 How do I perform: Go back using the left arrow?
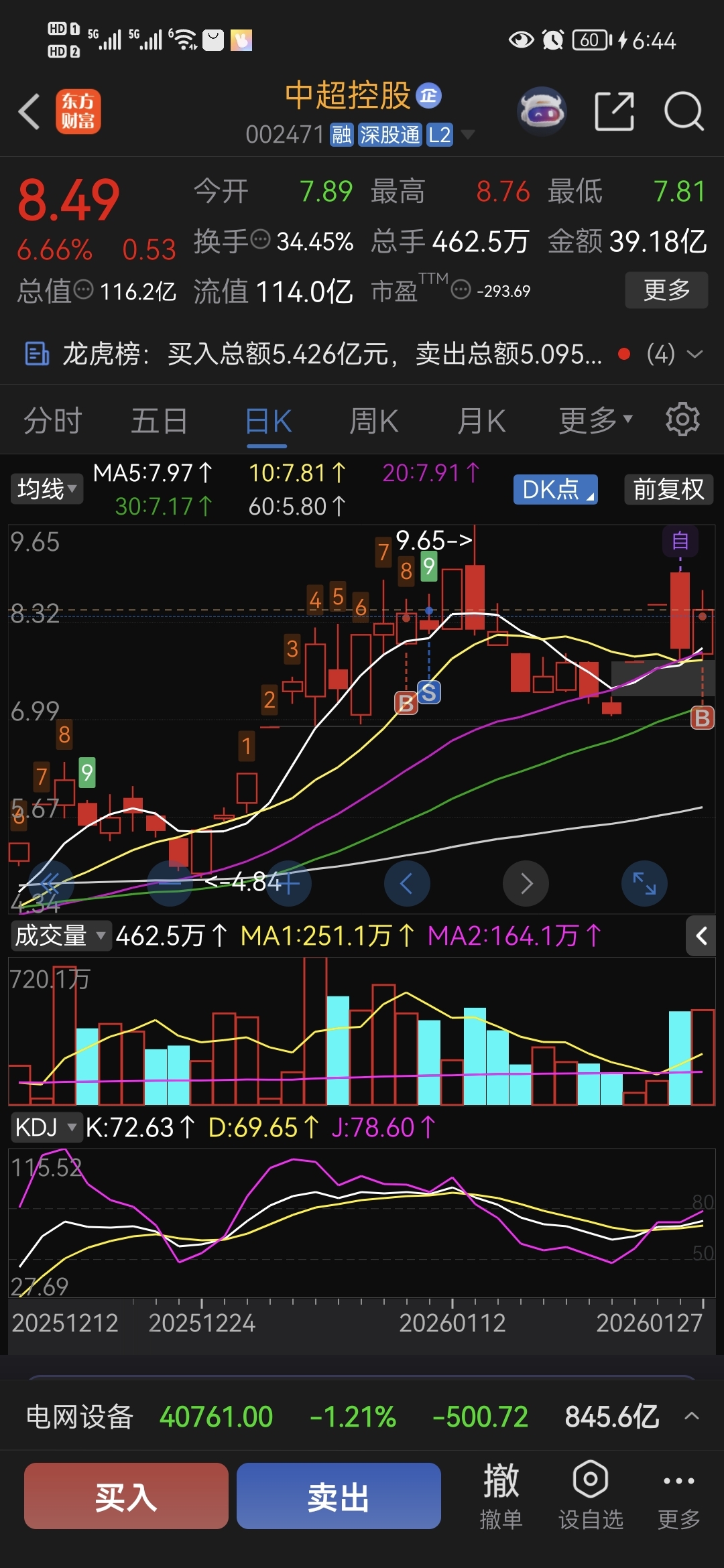click(x=29, y=111)
